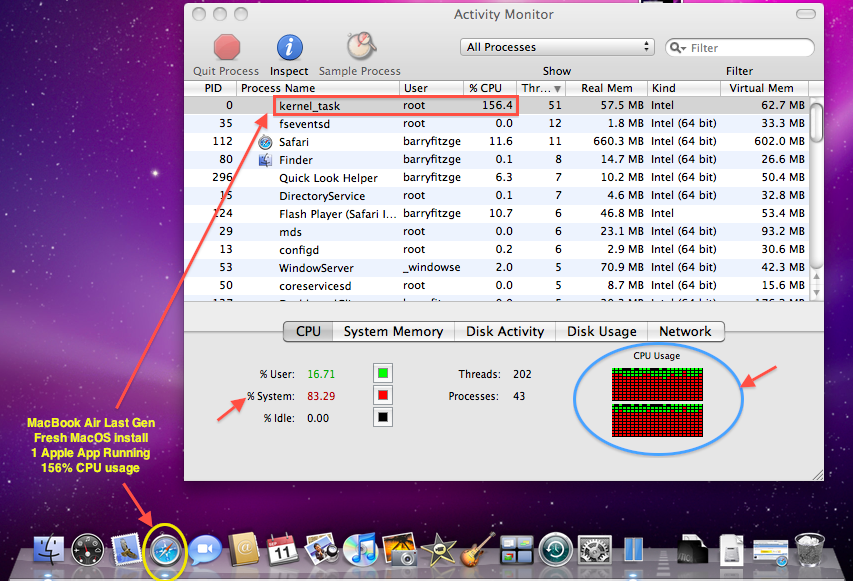
Task: Click the Quit Process label
Action: 226,71
